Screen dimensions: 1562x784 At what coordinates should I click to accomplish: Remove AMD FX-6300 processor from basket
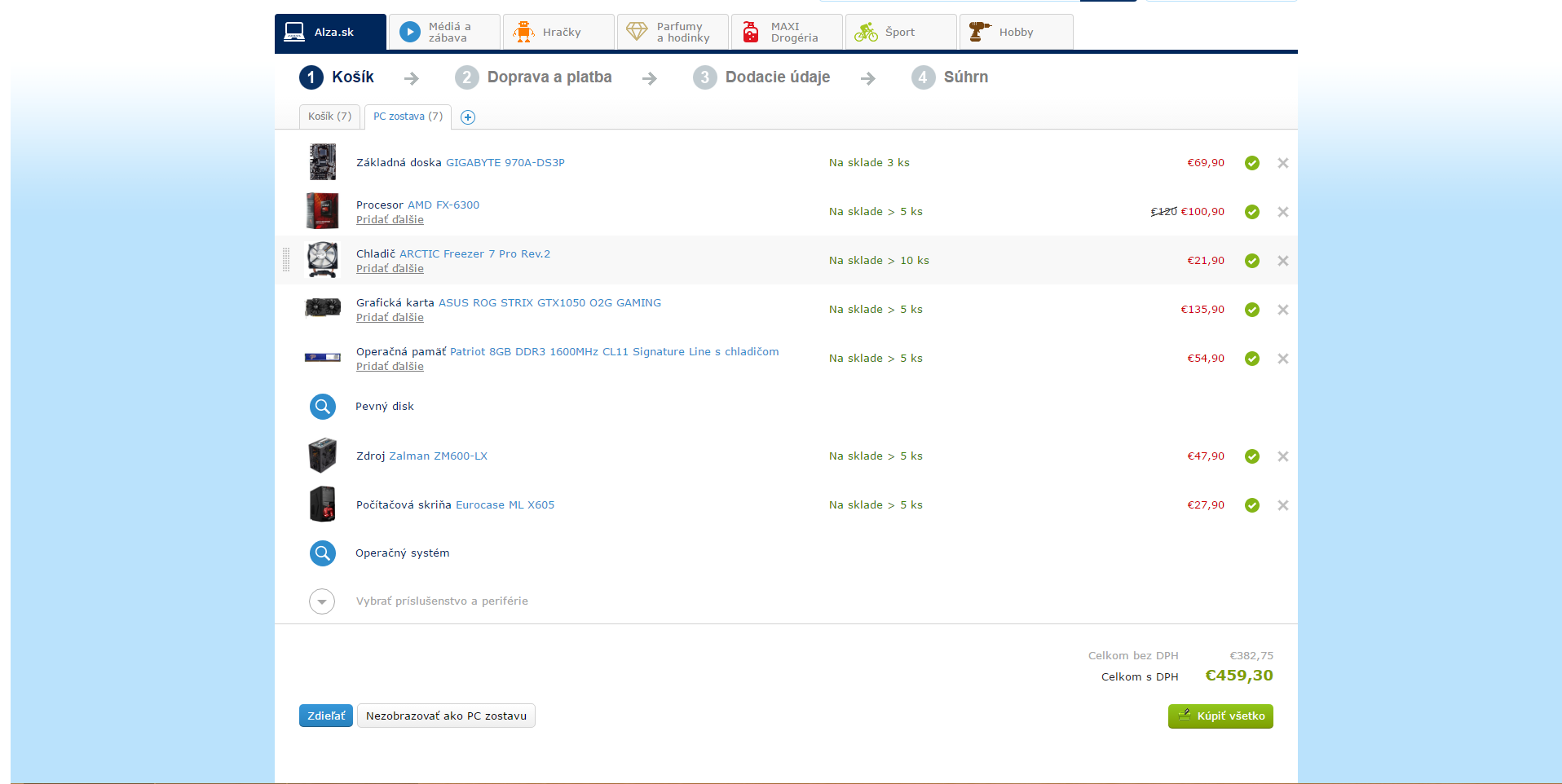(1283, 212)
